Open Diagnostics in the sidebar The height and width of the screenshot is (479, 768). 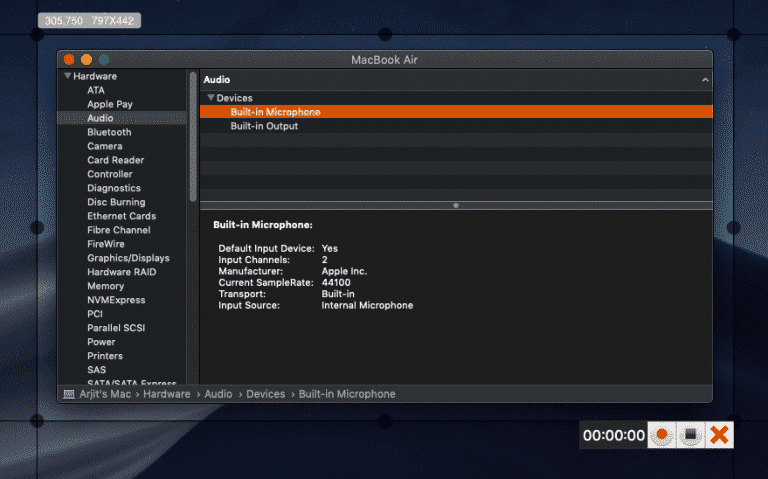pos(114,188)
